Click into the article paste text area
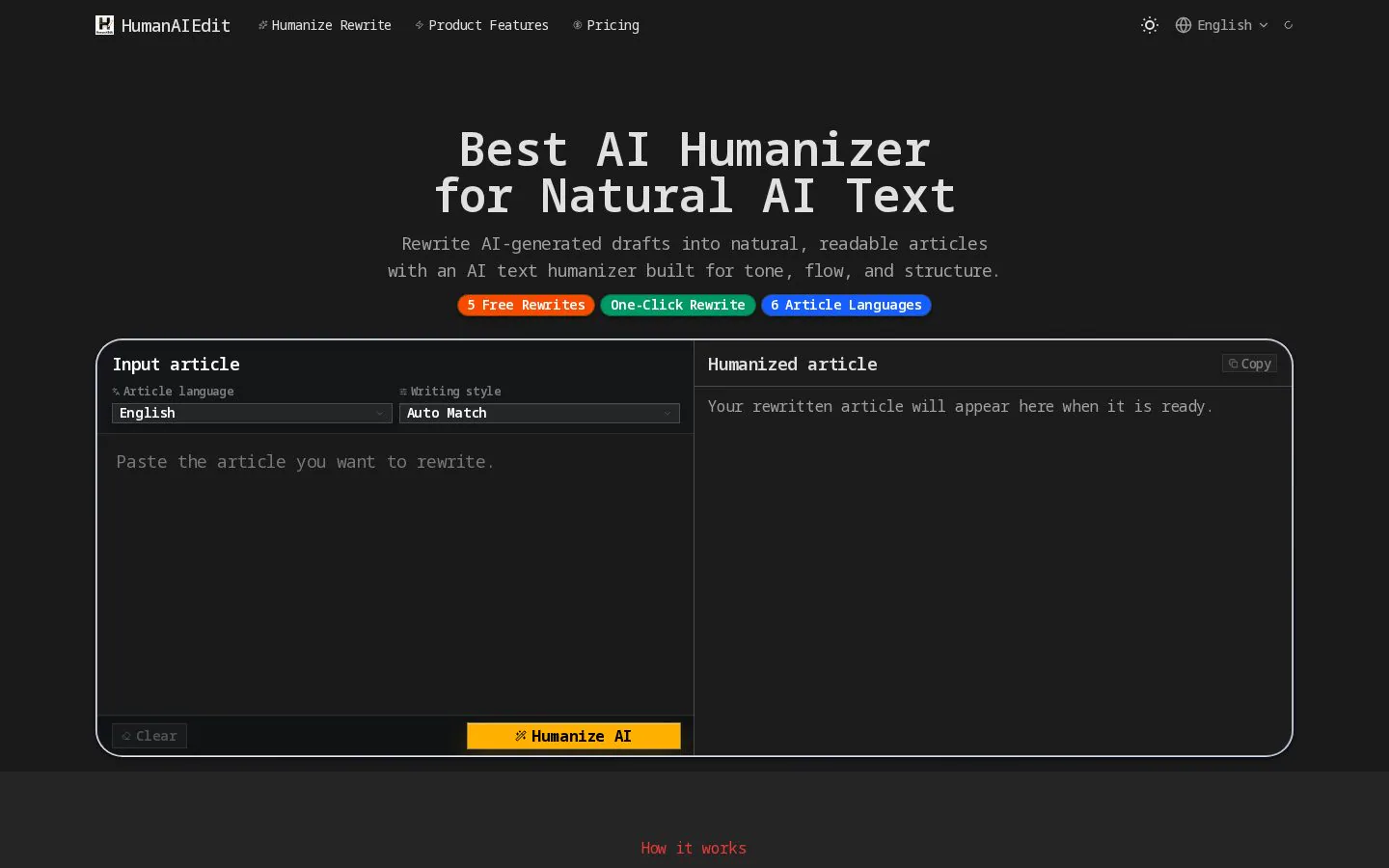The width and height of the screenshot is (1389, 868). point(395,574)
